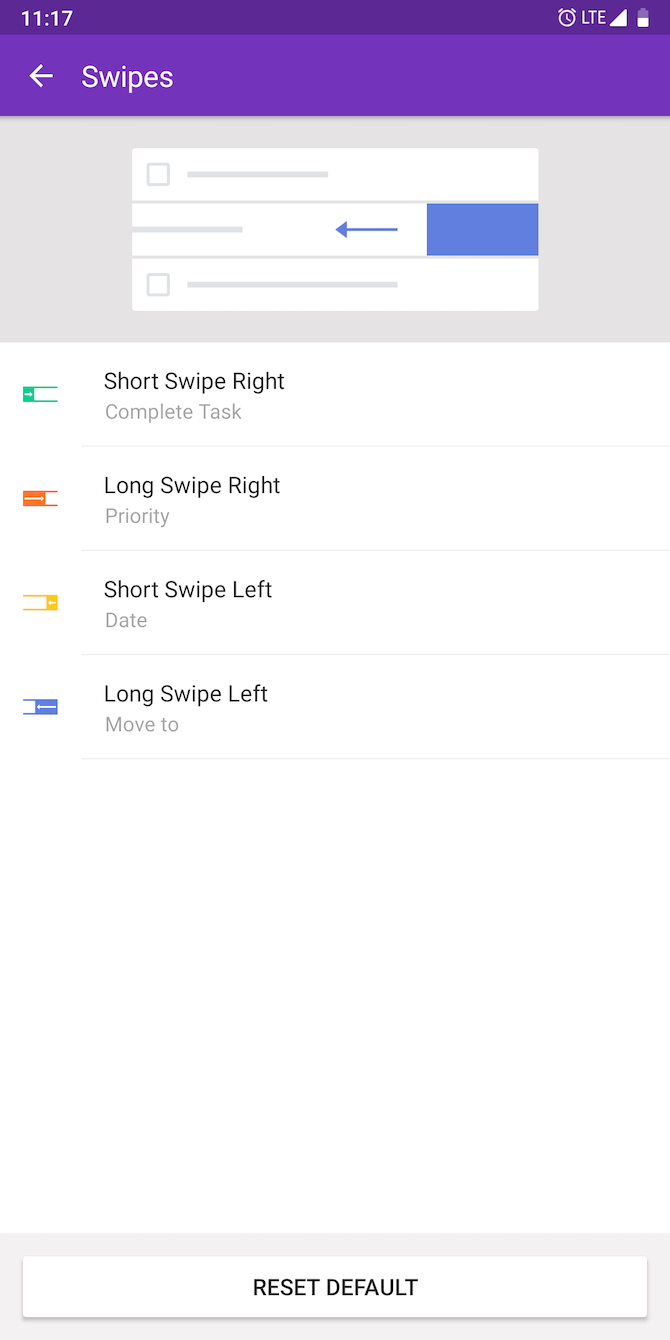This screenshot has height=1340, width=670.
Task: Tap the back arrow in the Swipes header
Action: 40,76
